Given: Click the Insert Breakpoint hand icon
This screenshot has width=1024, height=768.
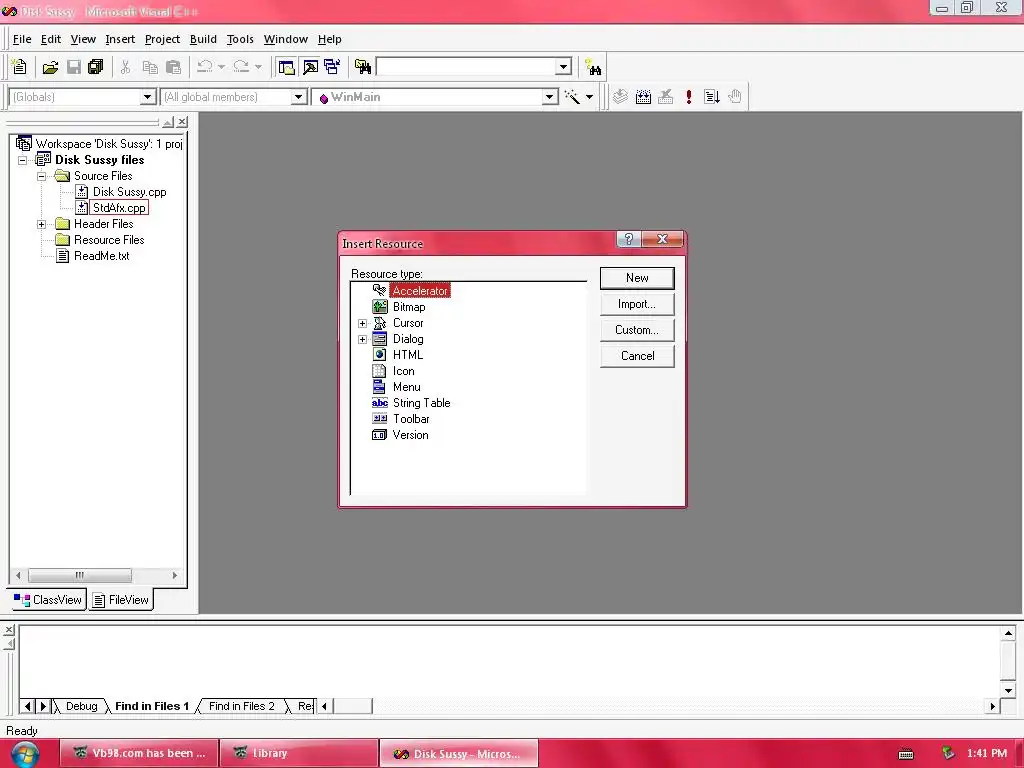Looking at the screenshot, I should [735, 97].
